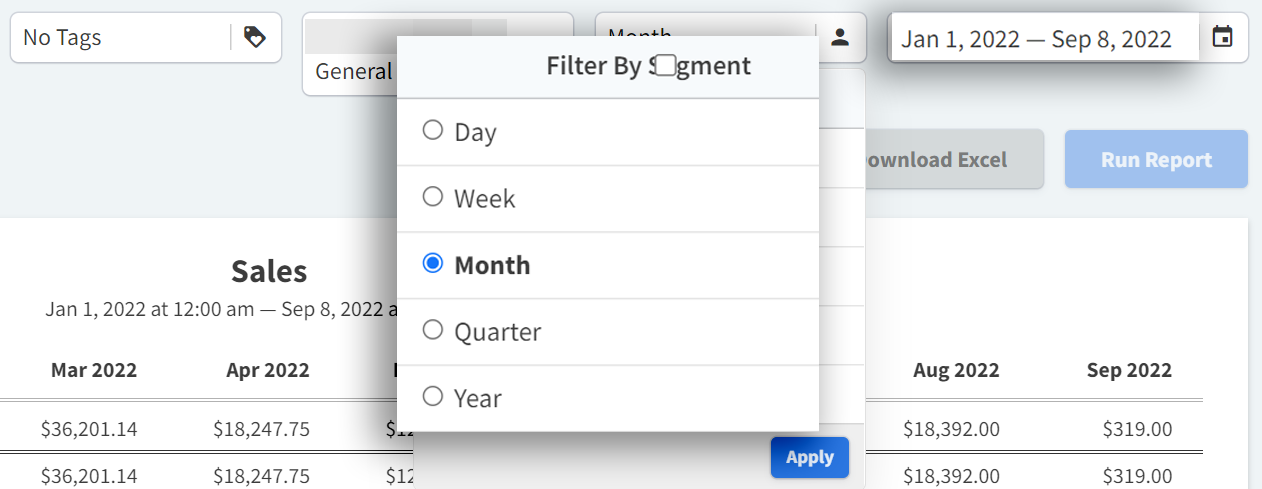Click the Mar 2022 column header
The image size is (1262, 489).
(x=94, y=370)
